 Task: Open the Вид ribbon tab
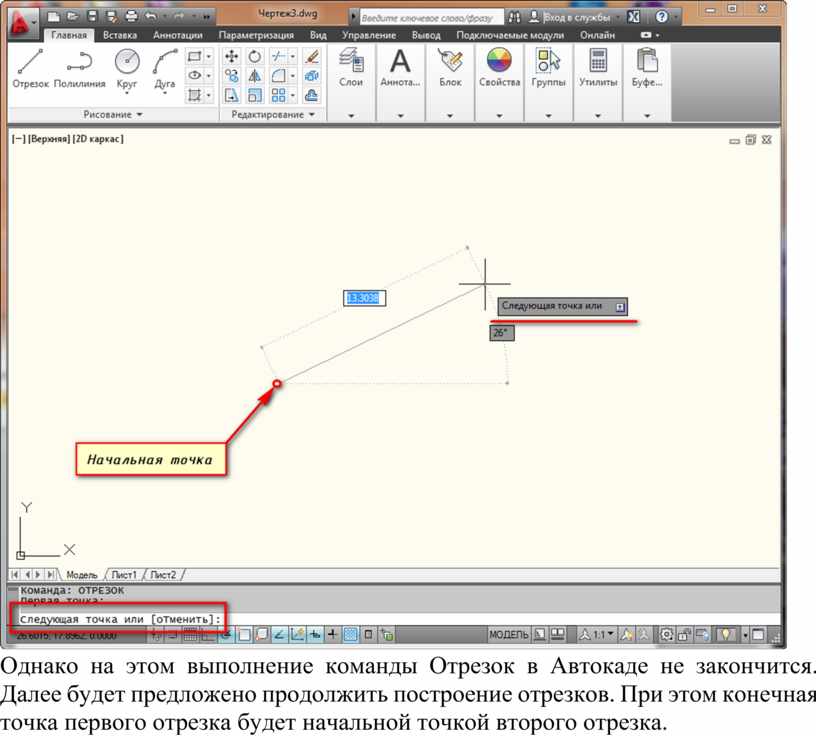click(318, 35)
